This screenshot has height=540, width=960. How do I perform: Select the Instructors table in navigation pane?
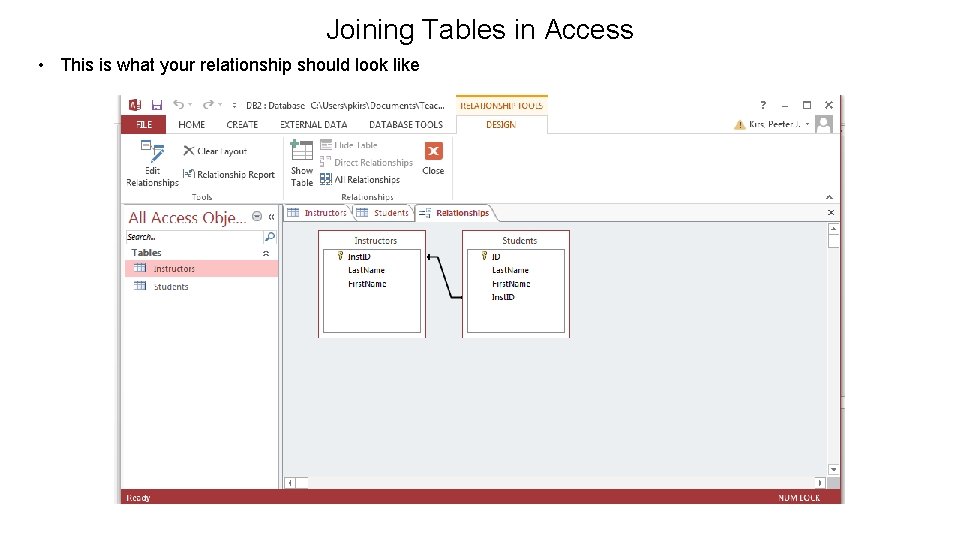coord(201,269)
